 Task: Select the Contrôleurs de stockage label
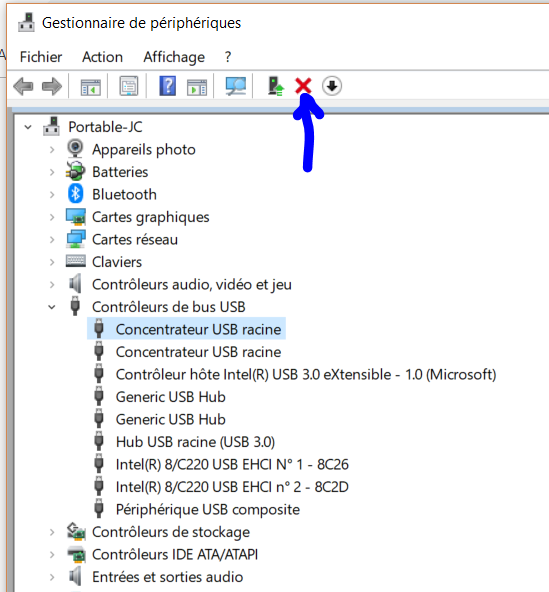point(171,532)
